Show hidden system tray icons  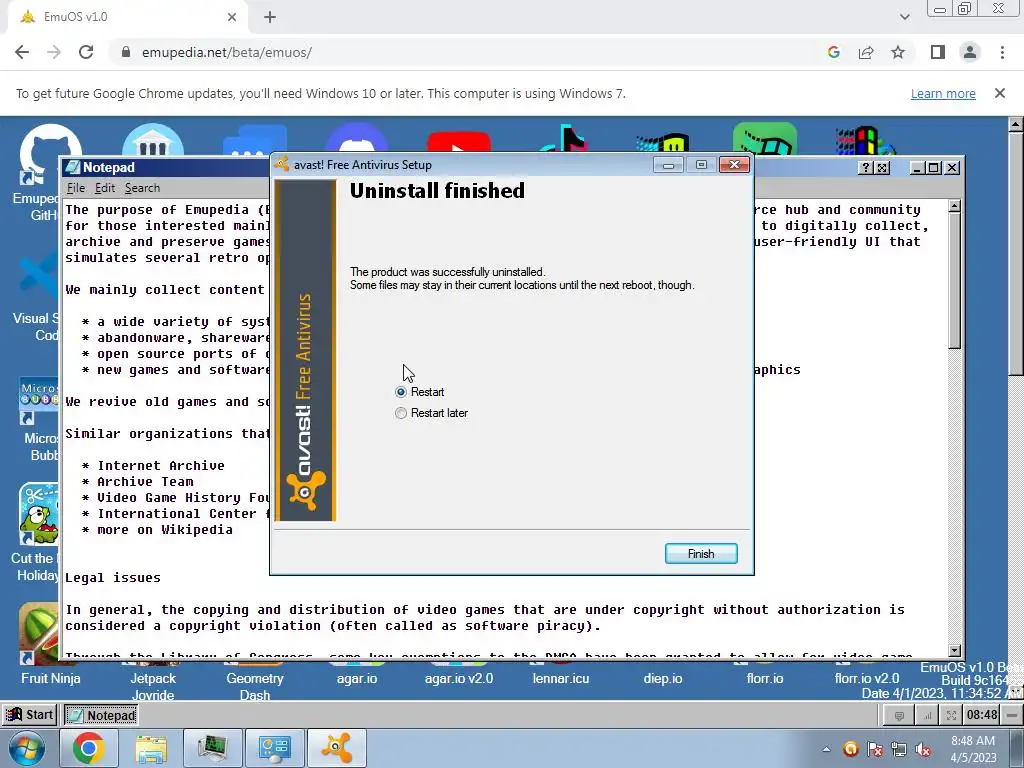coord(826,749)
